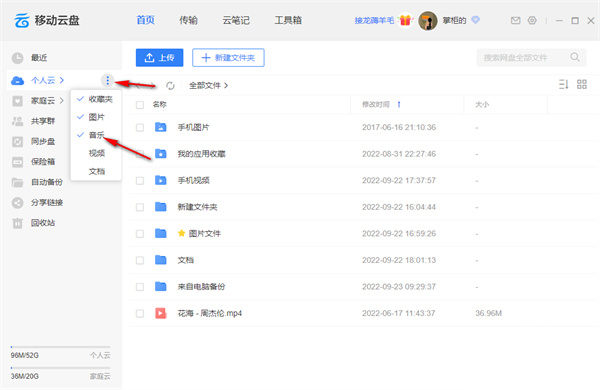Open the 文档 folder row
Image resolution: width=600 pixels, height=390 pixels.
(364, 260)
